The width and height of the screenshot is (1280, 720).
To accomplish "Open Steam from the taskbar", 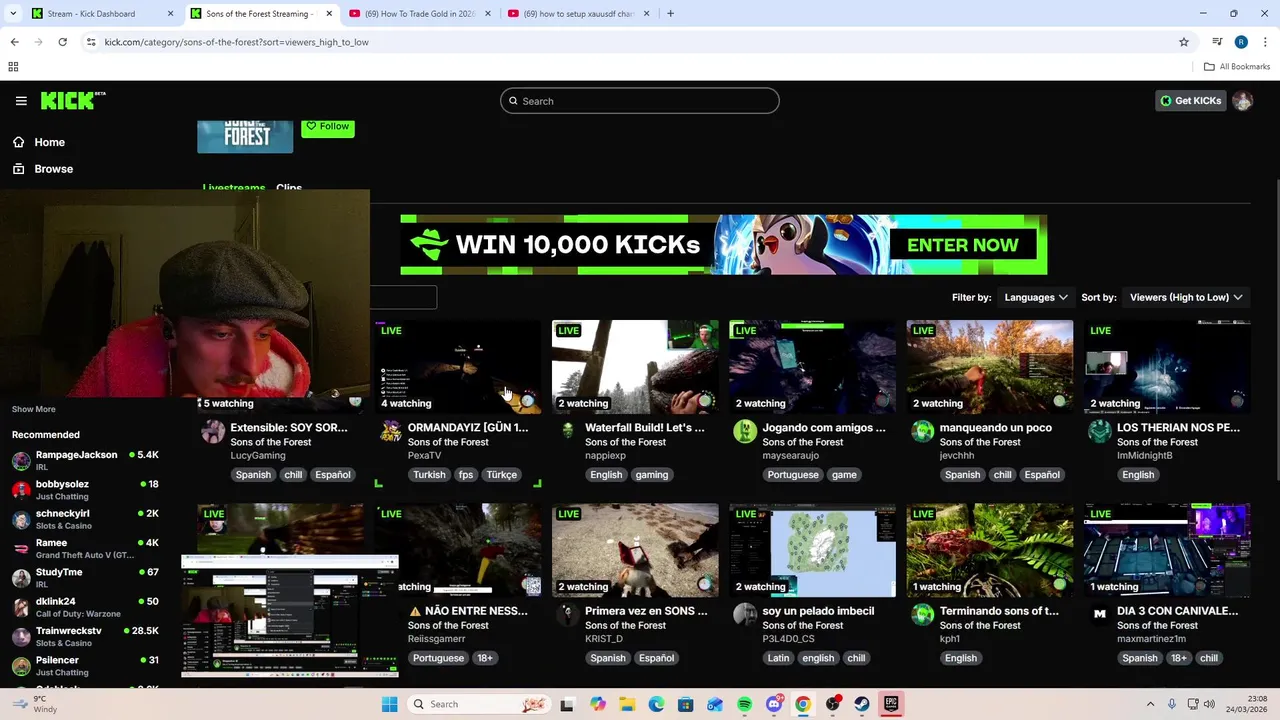I will [861, 704].
